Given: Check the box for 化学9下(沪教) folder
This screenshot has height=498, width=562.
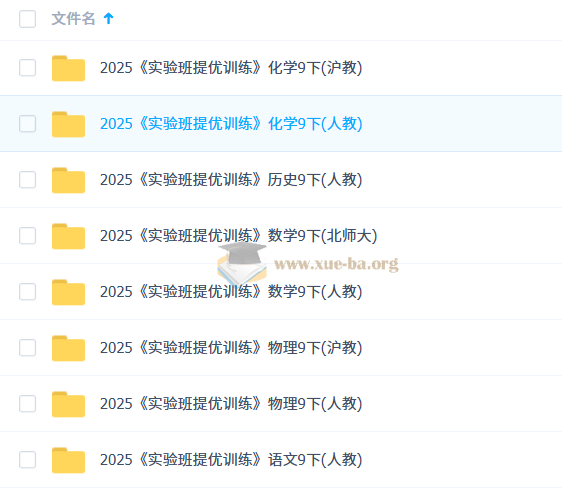Looking at the screenshot, I should coord(27,68).
